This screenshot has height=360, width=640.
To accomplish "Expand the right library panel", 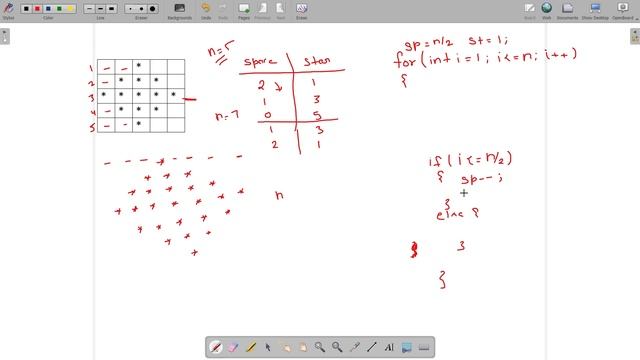I will pyautogui.click(x=635, y=36).
